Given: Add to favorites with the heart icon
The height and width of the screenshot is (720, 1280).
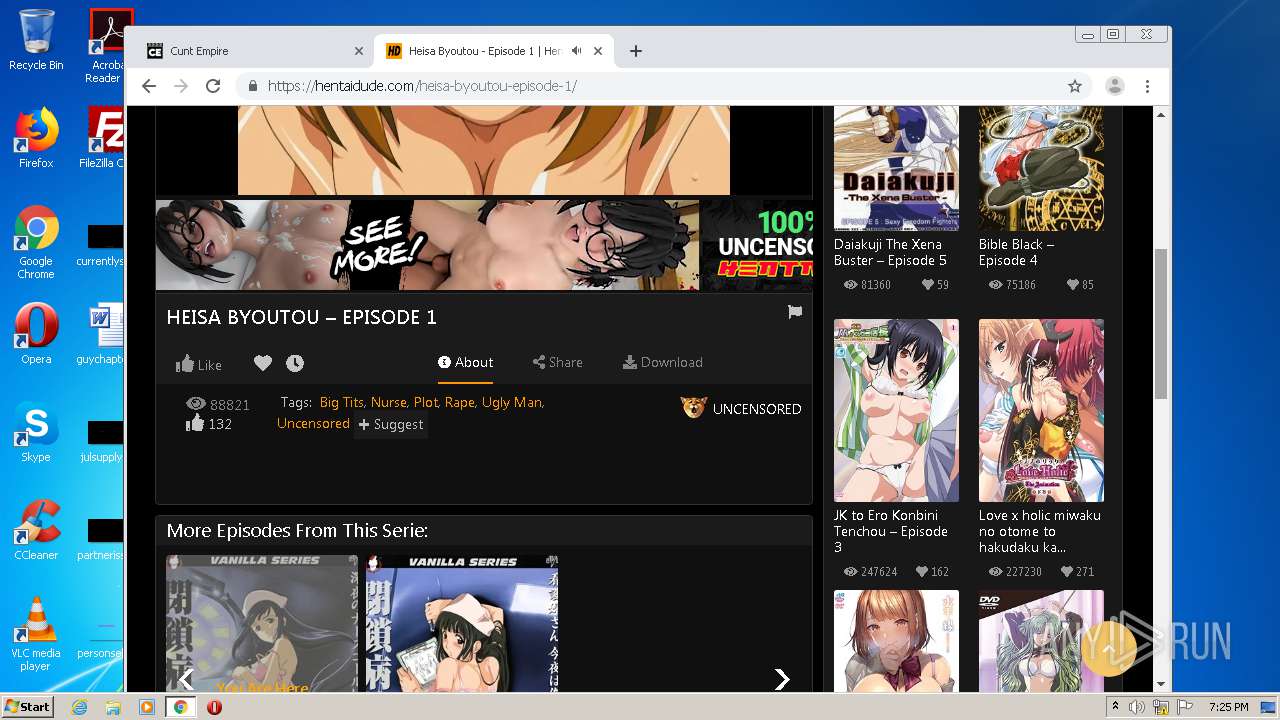Looking at the screenshot, I should [263, 363].
